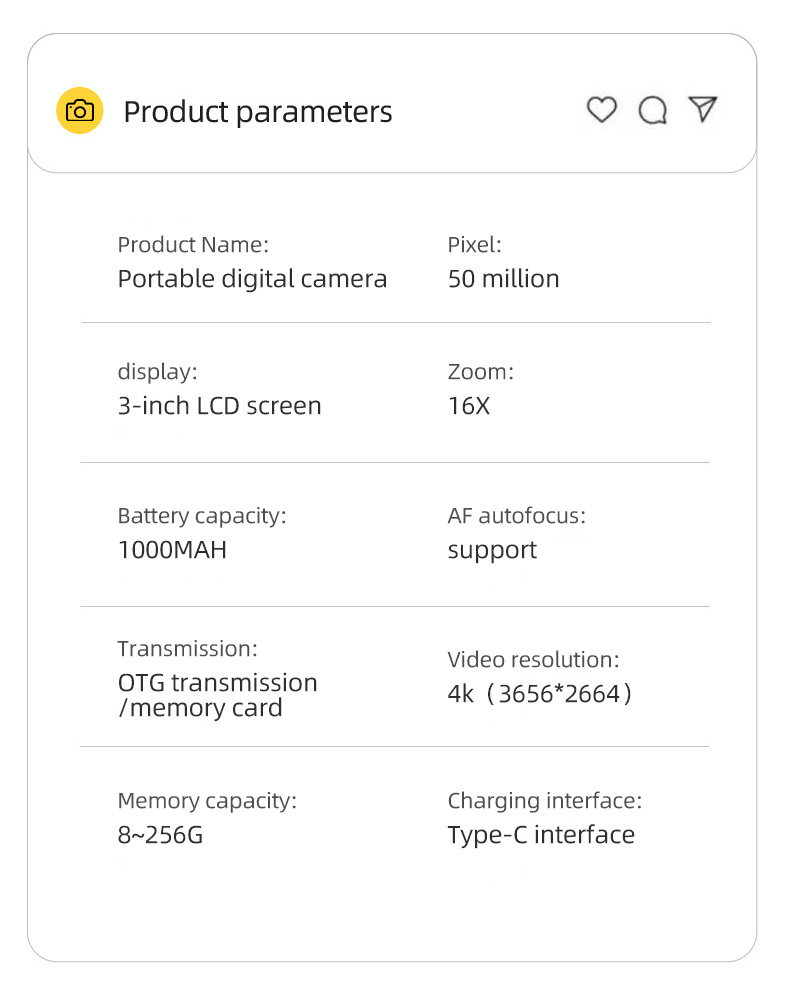Viewport: 790px width, 981px height.
Task: Click the Type-C interface value
Action: point(541,835)
